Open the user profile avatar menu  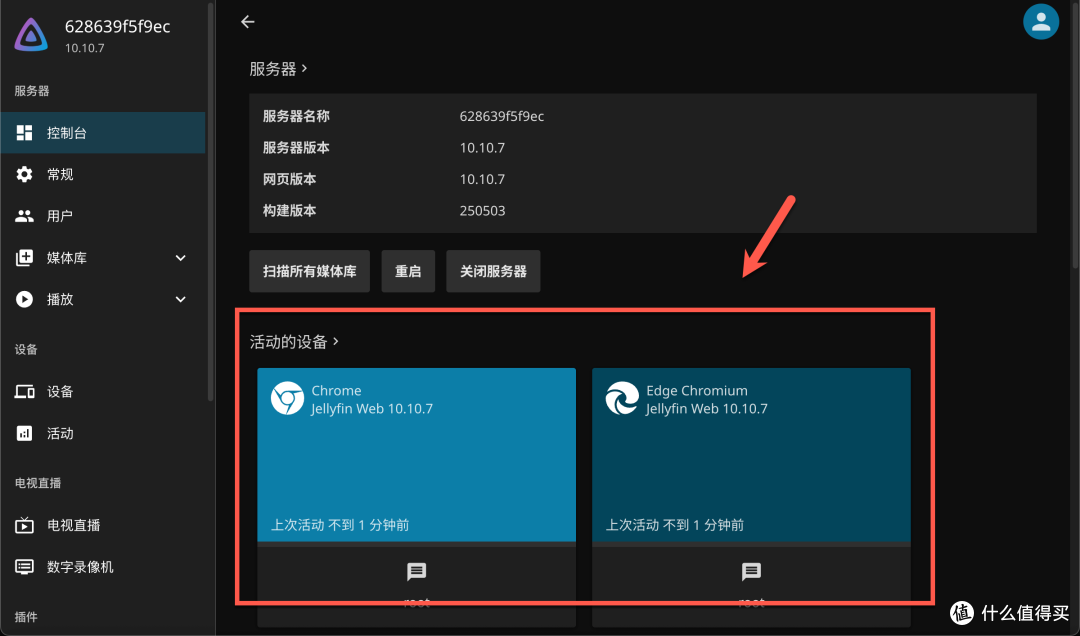[1041, 22]
